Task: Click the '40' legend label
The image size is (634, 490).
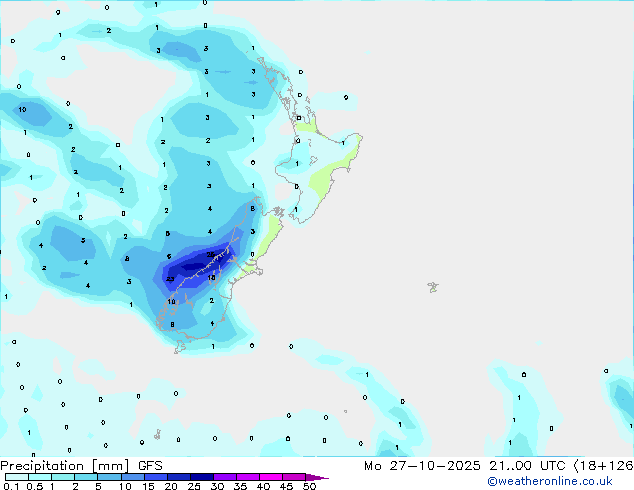Action: (263, 486)
